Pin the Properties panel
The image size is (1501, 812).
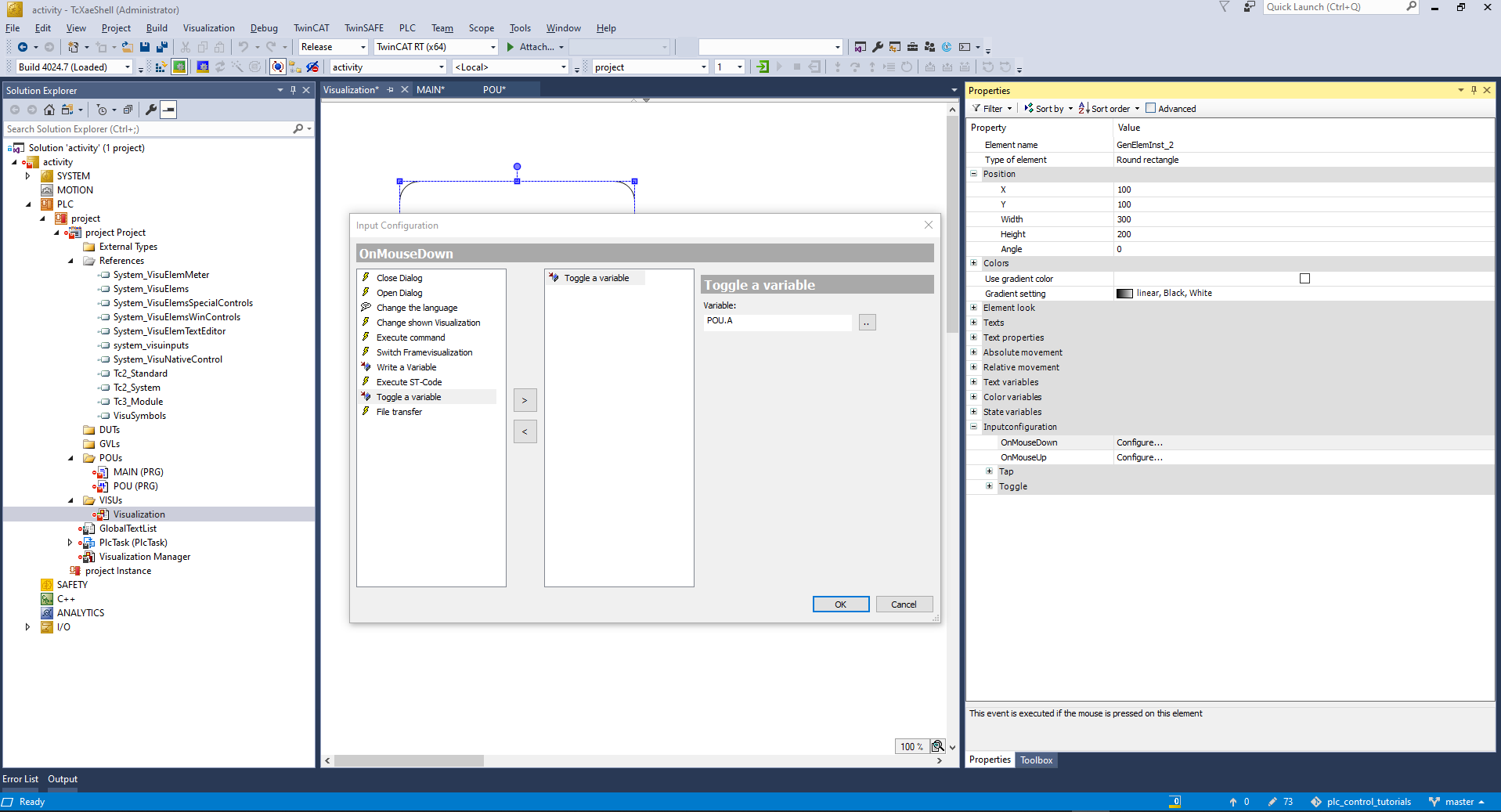[1473, 91]
